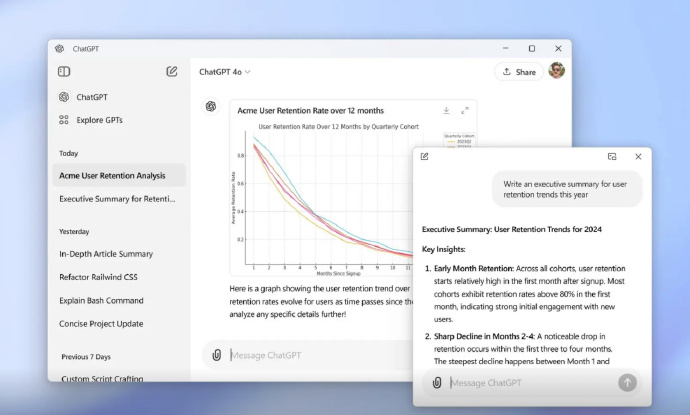Click the Share button
This screenshot has width=690, height=415.
coord(519,72)
